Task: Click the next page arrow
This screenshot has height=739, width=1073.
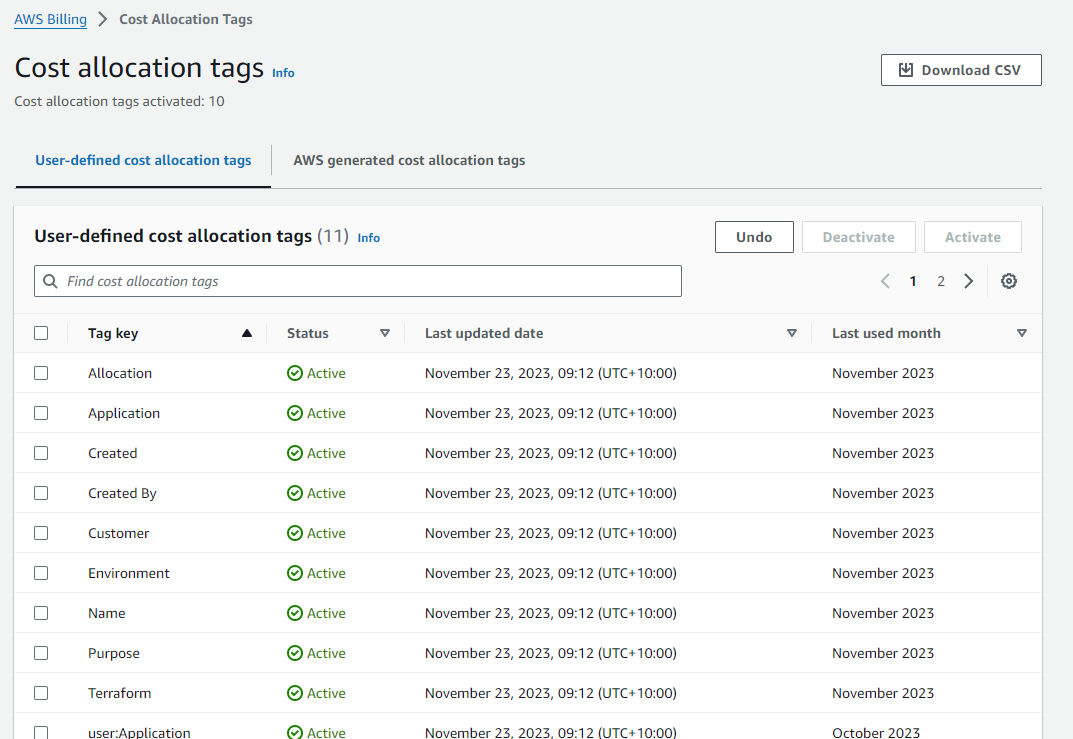Action: point(968,281)
